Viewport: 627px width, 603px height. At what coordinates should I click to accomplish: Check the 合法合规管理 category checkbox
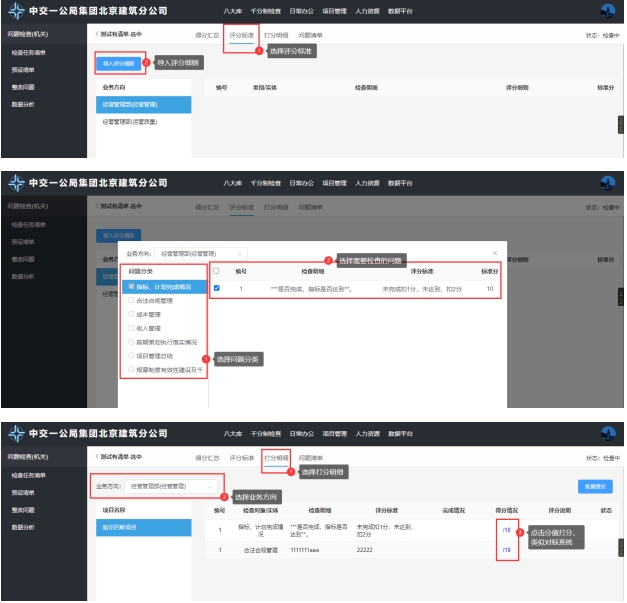(x=131, y=299)
